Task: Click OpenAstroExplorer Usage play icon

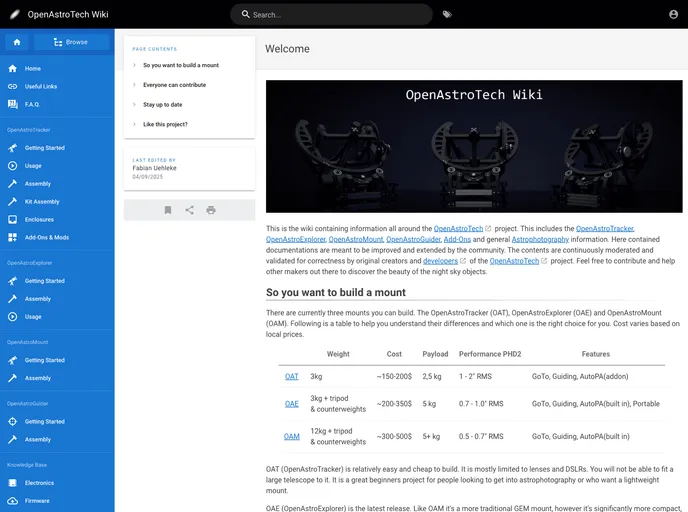Action: [12, 317]
